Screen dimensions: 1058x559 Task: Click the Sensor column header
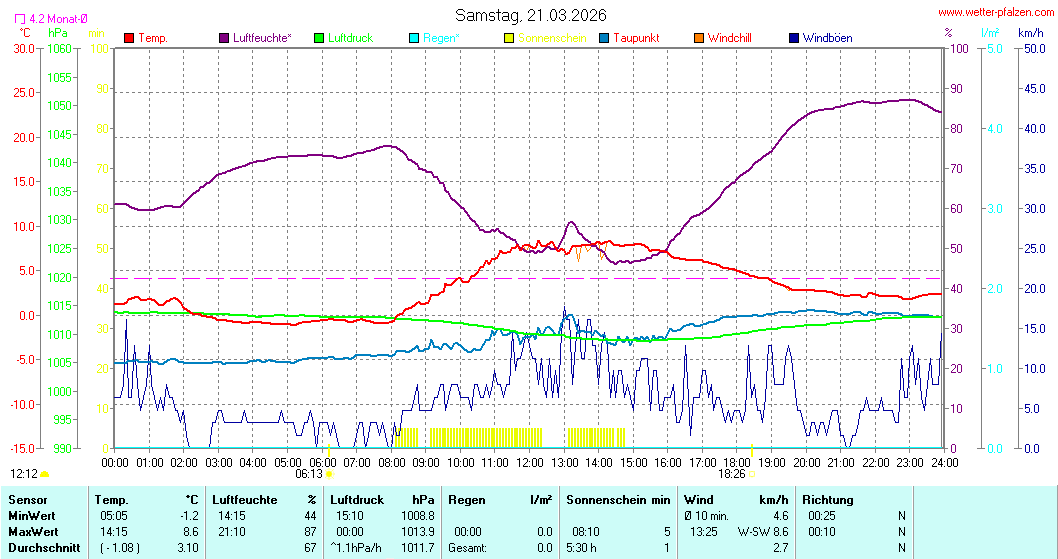tap(27, 499)
